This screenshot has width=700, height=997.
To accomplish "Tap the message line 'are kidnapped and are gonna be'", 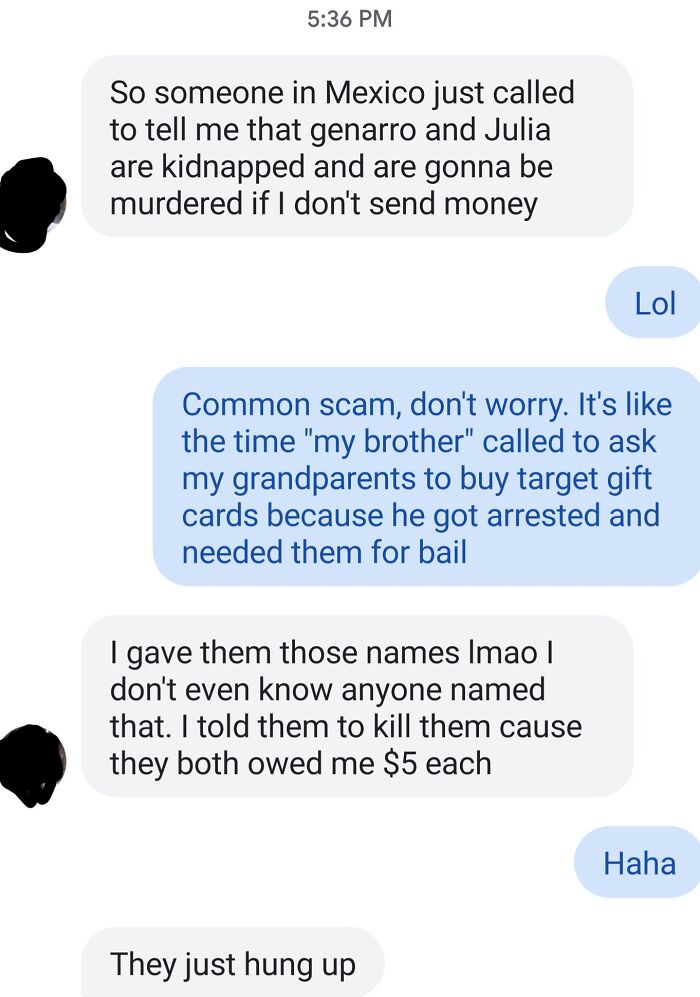I will pos(331,167).
